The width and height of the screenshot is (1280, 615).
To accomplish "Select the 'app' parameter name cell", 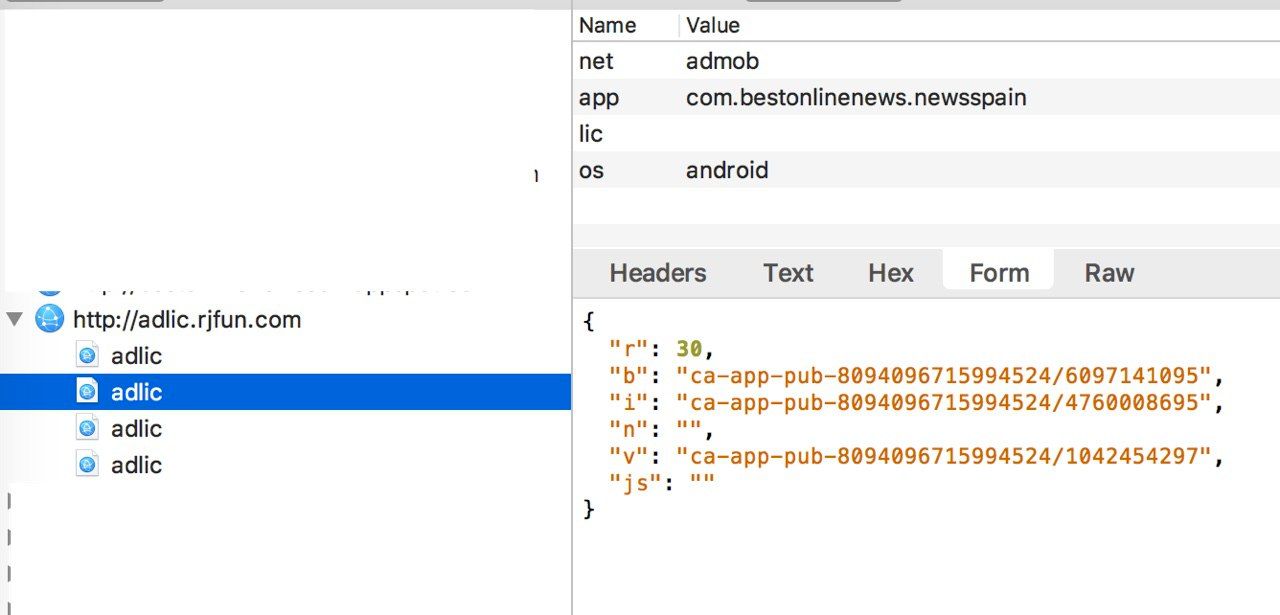I will [598, 98].
